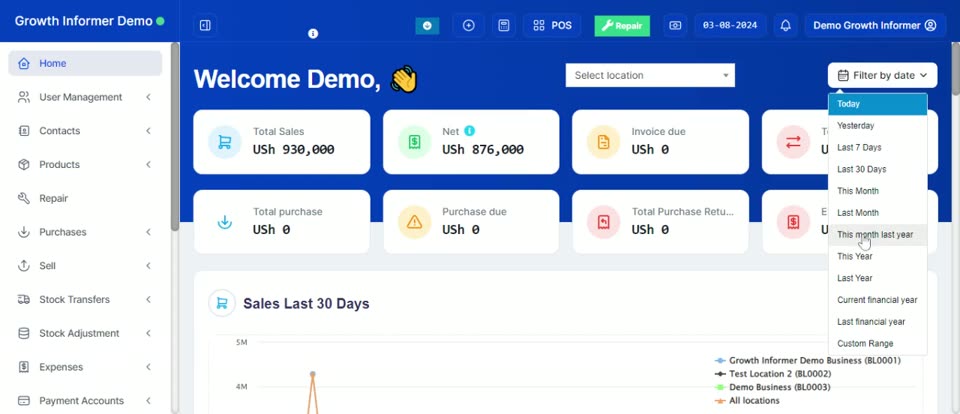Select Custom Range filter option
960x414 pixels.
click(x=877, y=344)
